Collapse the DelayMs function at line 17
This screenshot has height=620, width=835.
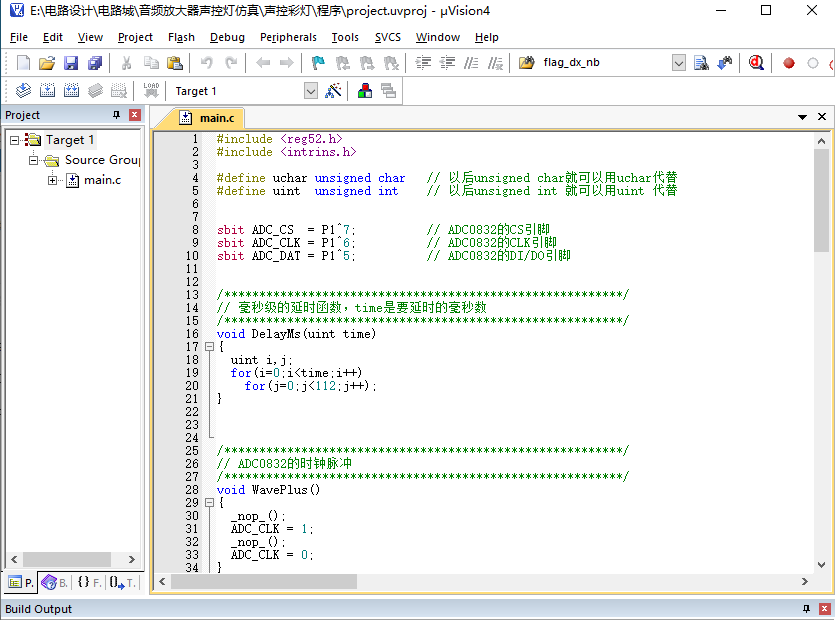(x=209, y=347)
